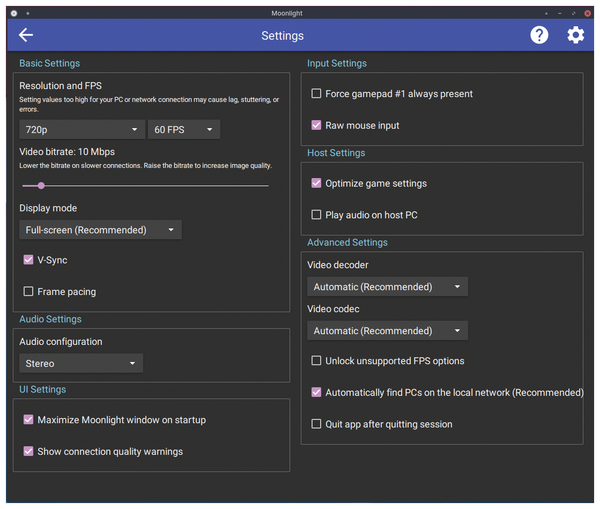The width and height of the screenshot is (600, 509).
Task: Toggle the V-Sync checkbox
Action: tap(28, 260)
